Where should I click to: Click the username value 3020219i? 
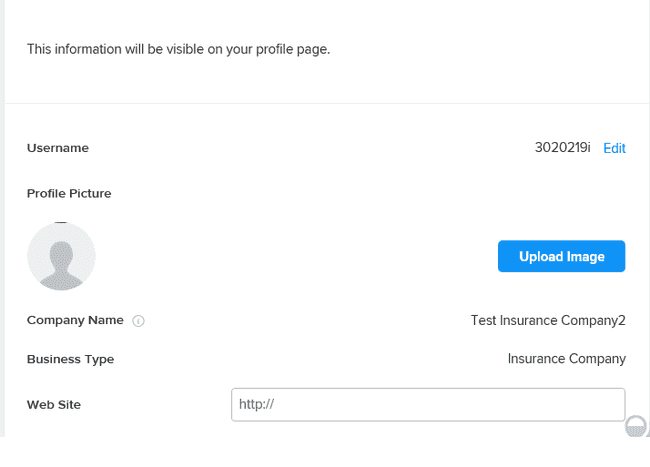[x=562, y=148]
